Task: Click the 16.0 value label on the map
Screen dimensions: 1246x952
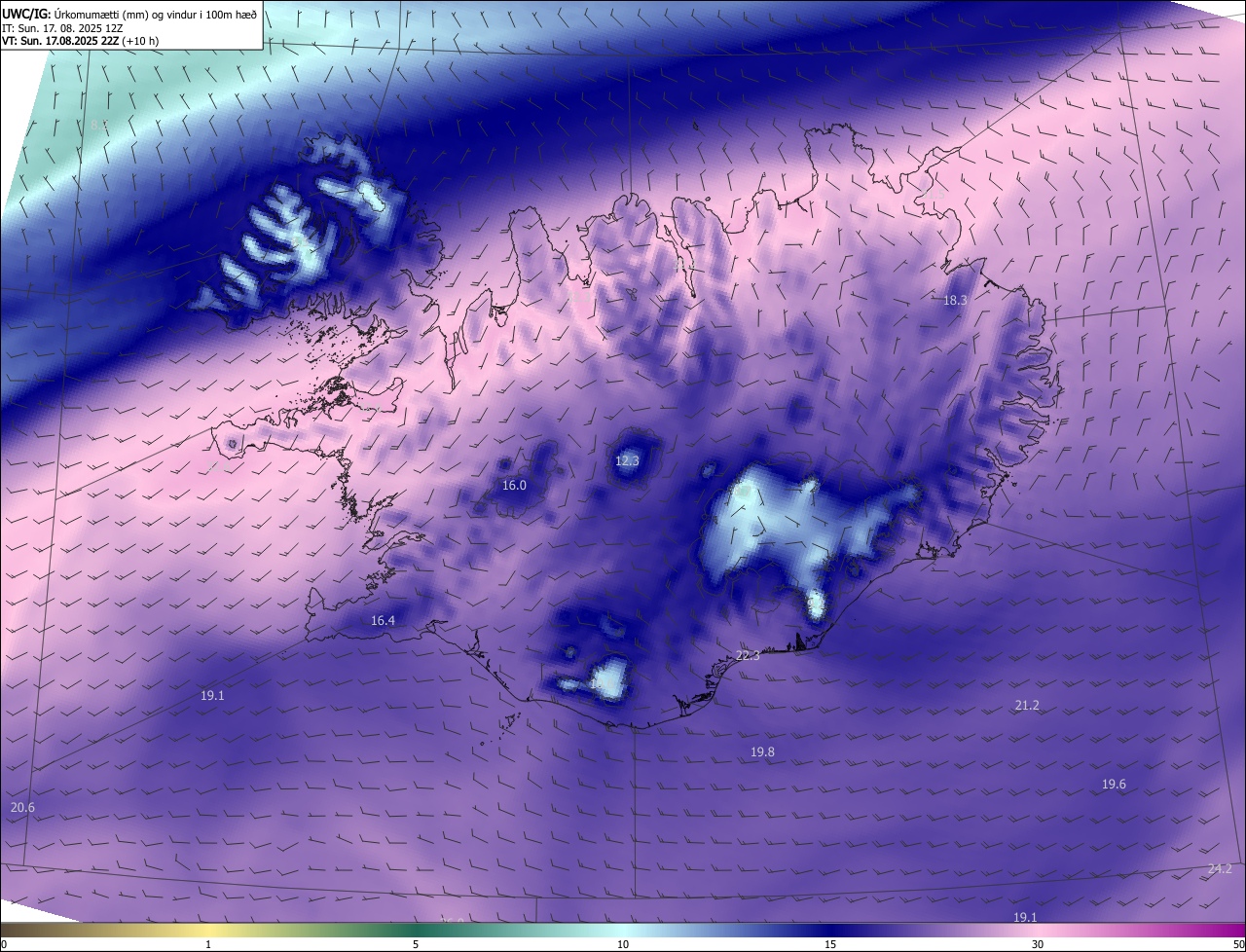Action: click(x=514, y=485)
